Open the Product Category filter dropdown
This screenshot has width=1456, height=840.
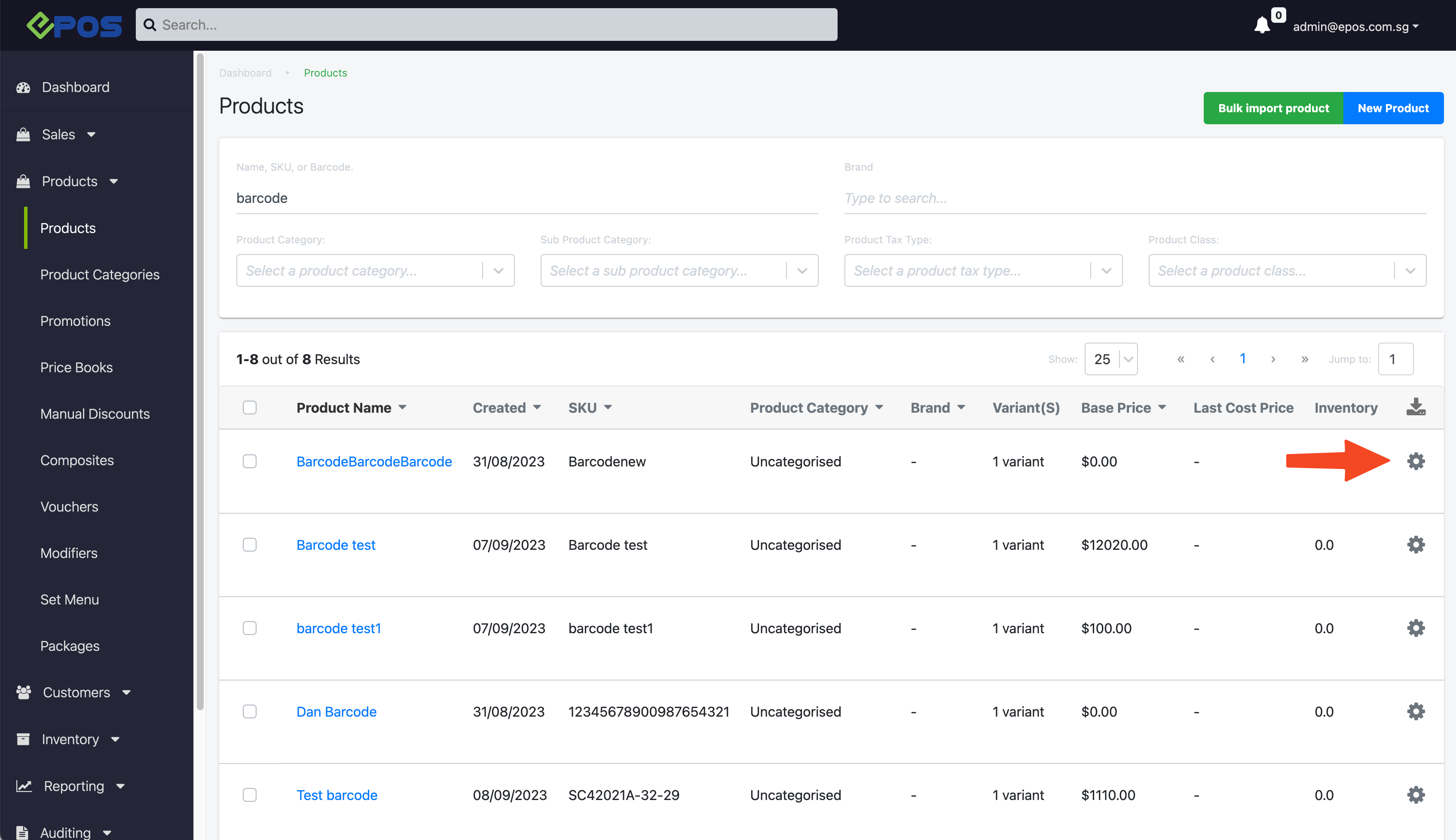(376, 270)
